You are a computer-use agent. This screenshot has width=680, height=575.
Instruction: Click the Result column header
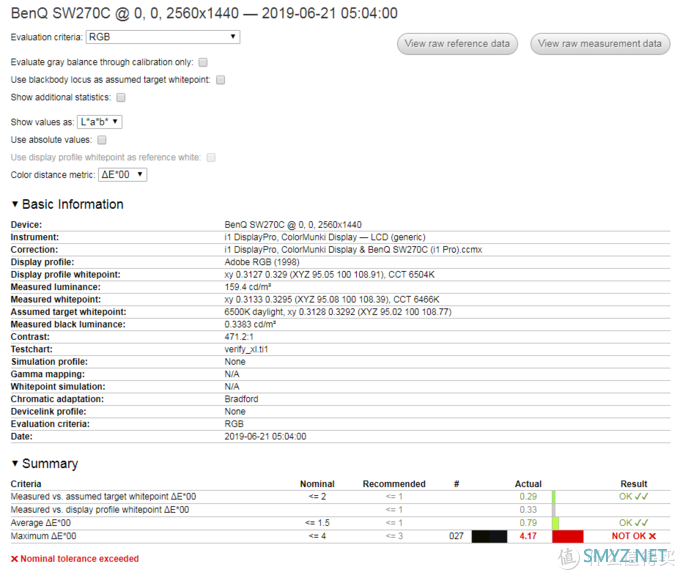634,484
